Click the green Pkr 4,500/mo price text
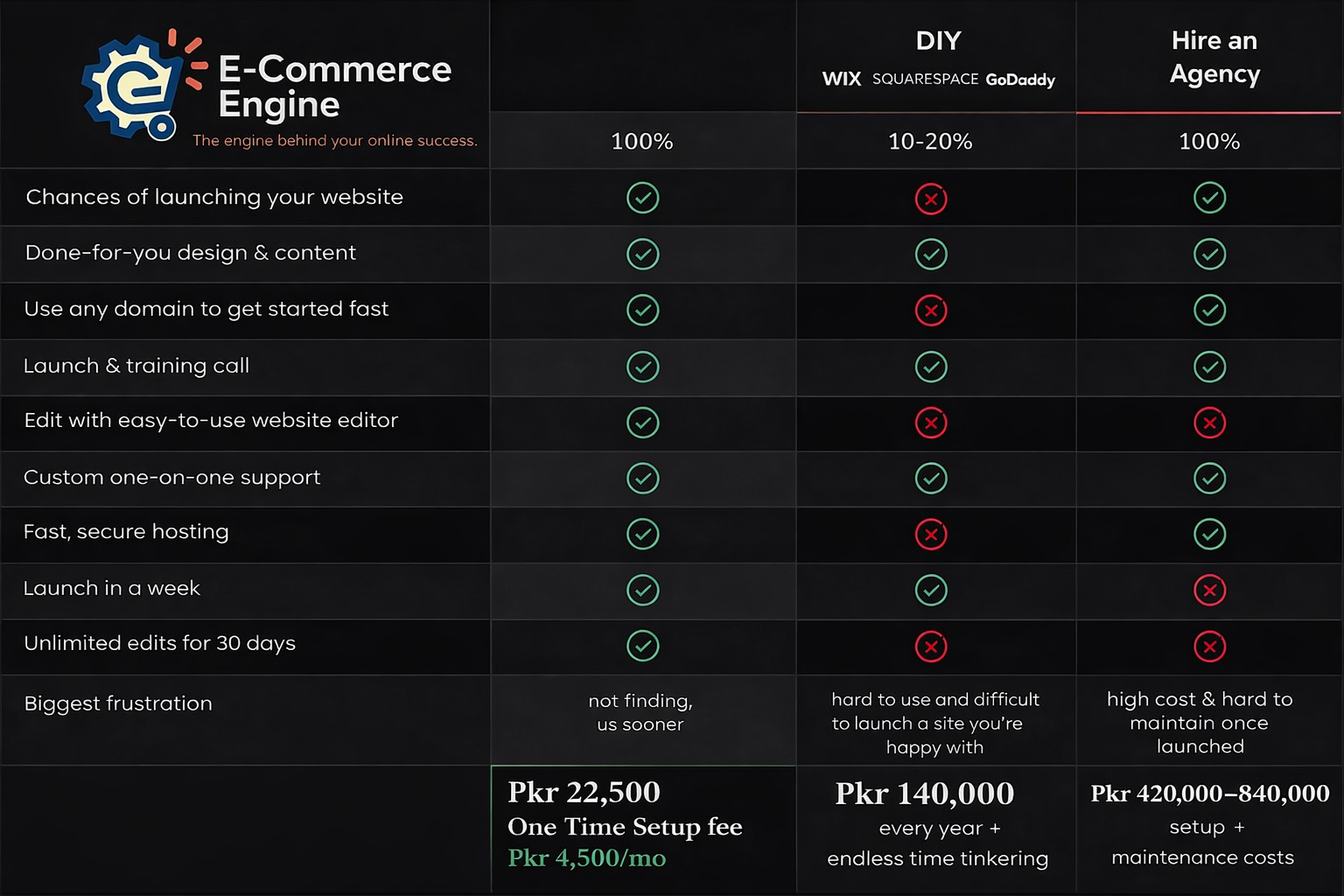The width and height of the screenshot is (1344, 896). [x=586, y=858]
